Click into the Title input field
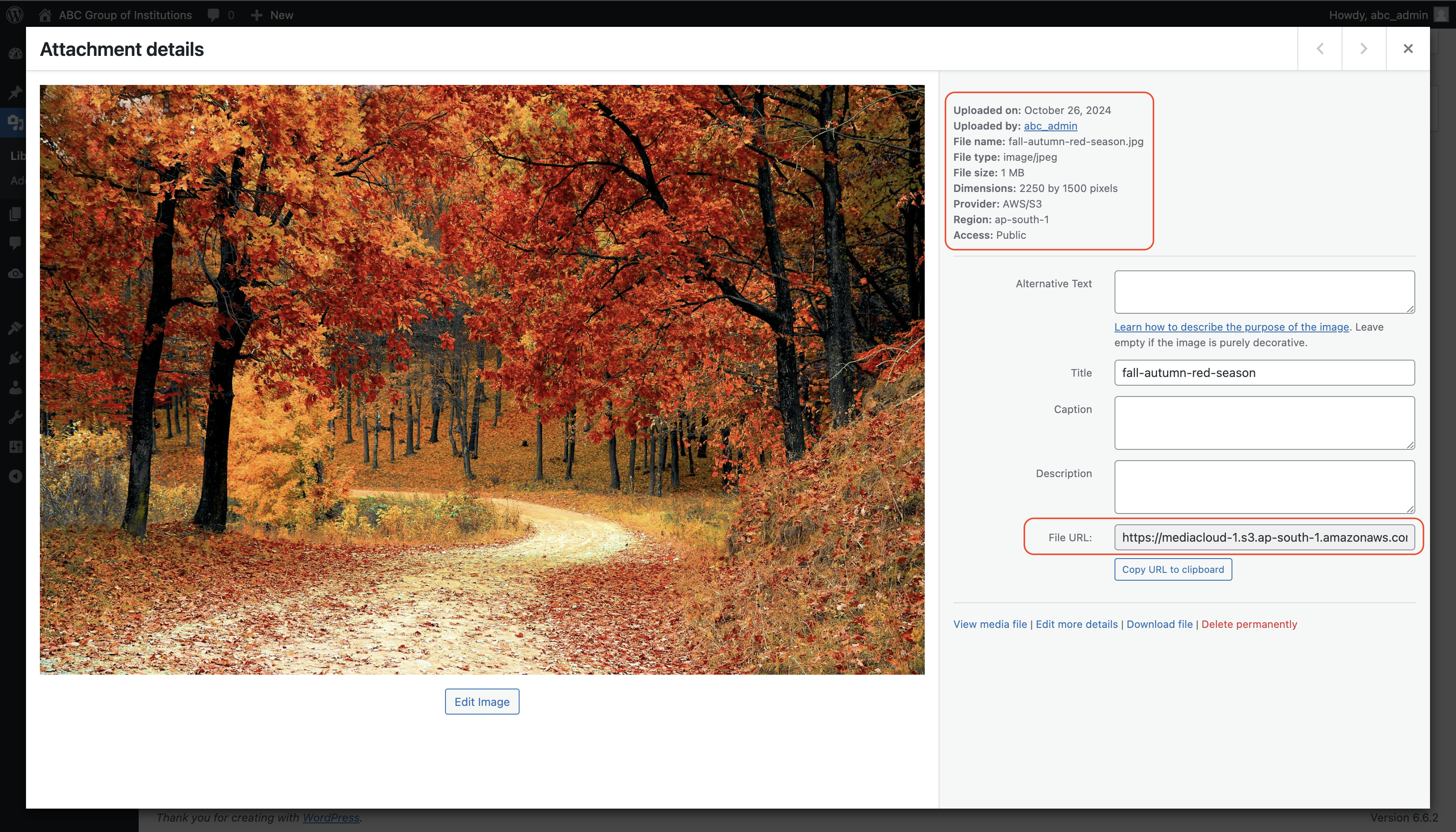The height and width of the screenshot is (832, 1456). click(x=1264, y=373)
